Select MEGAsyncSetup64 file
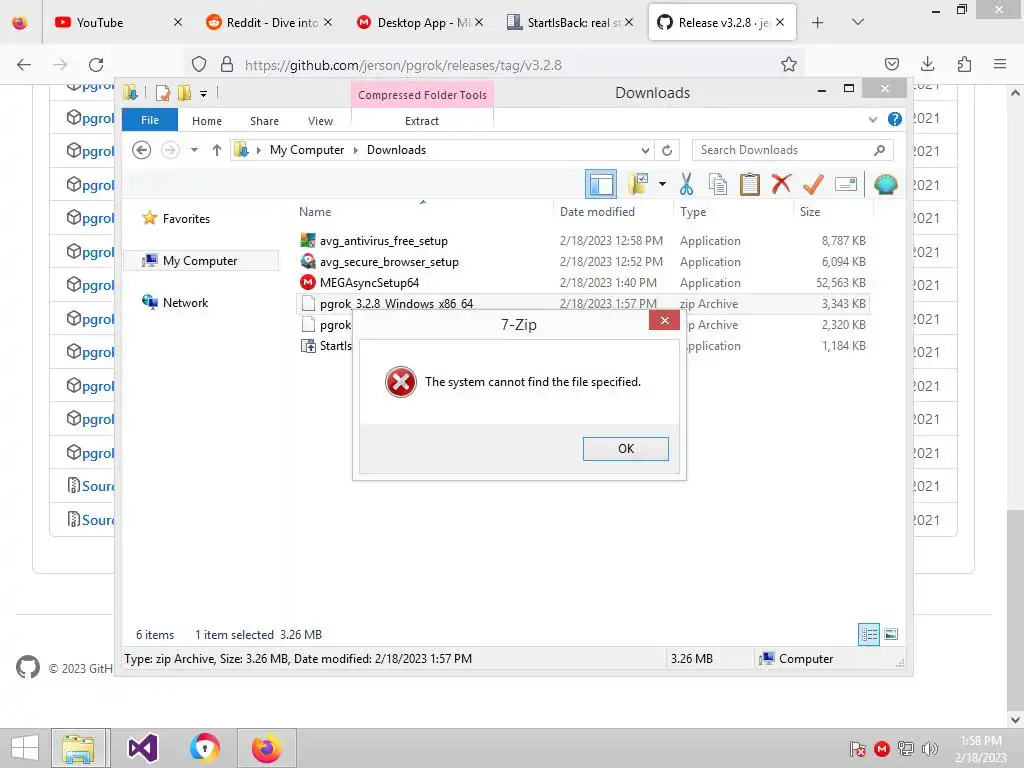The width and height of the screenshot is (1024, 768). pos(369,283)
